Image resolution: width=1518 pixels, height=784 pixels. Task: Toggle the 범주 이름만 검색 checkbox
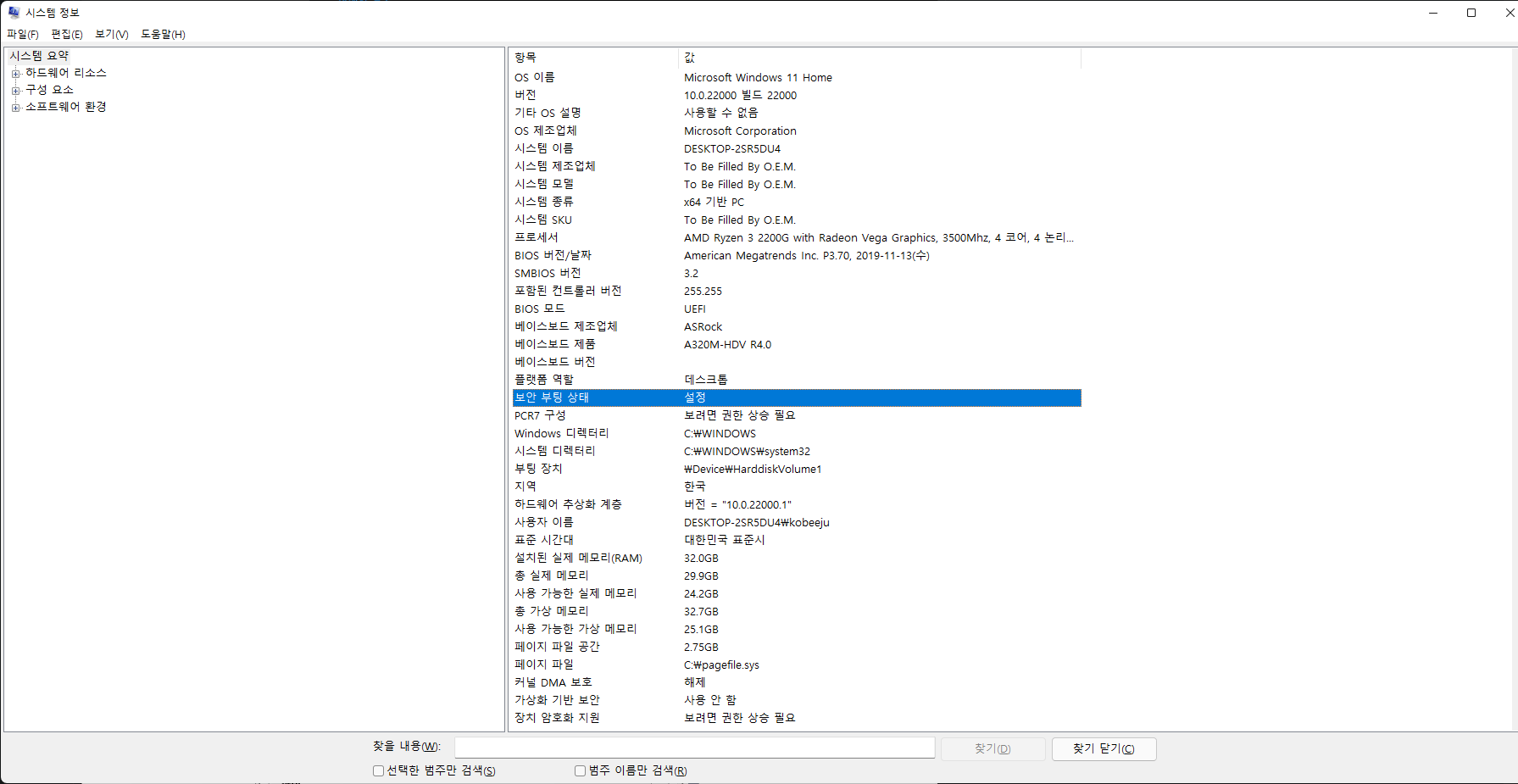[580, 770]
